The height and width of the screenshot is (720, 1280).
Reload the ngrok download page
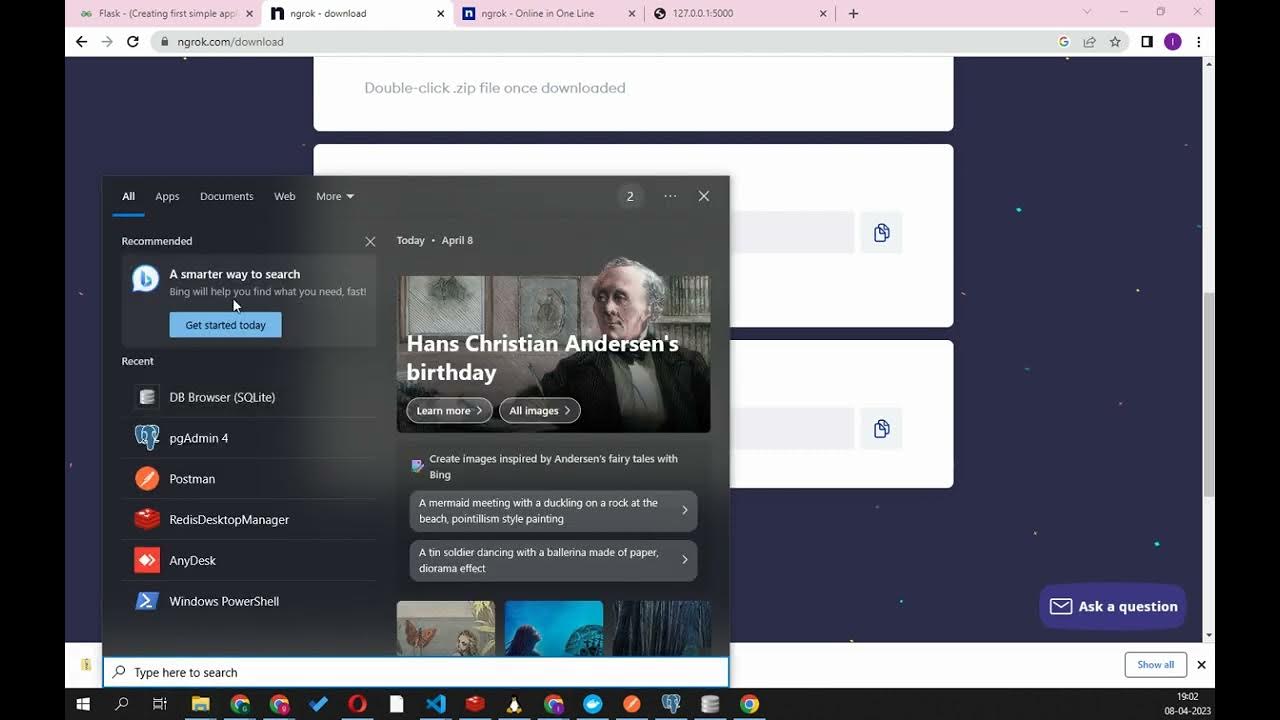[x=132, y=42]
